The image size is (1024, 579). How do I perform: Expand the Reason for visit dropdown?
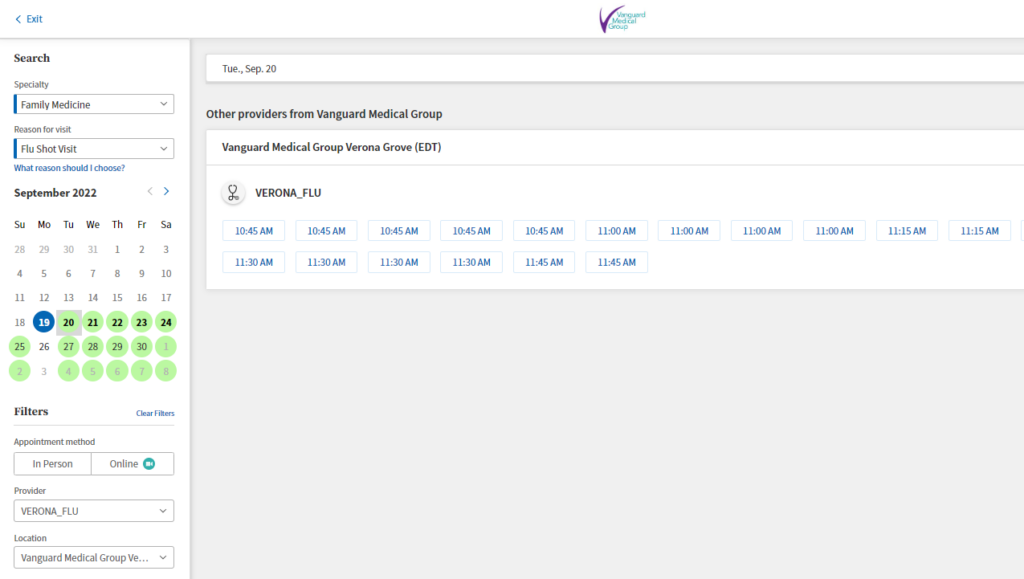pyautogui.click(x=94, y=149)
